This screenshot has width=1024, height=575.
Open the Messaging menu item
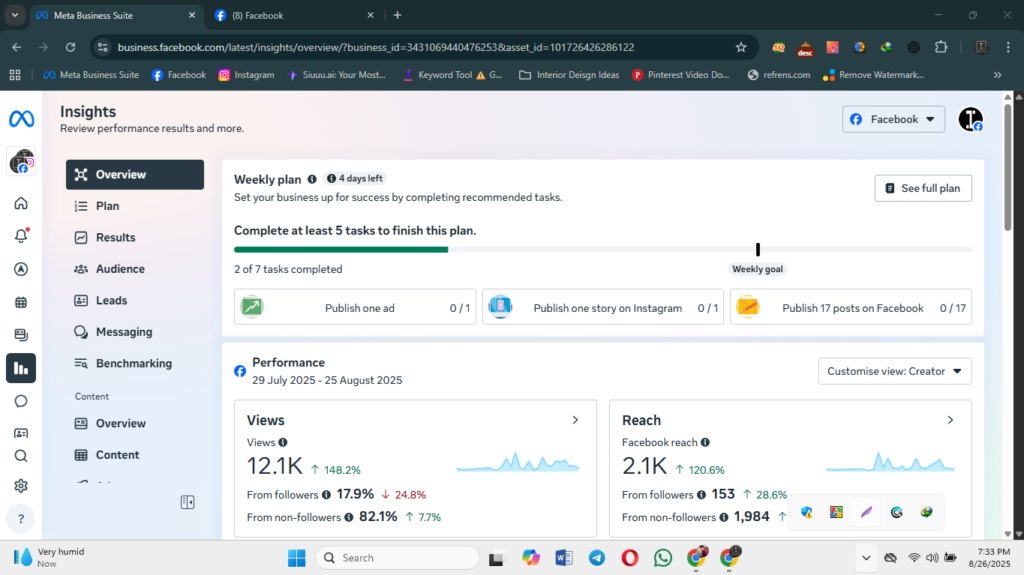point(135,332)
